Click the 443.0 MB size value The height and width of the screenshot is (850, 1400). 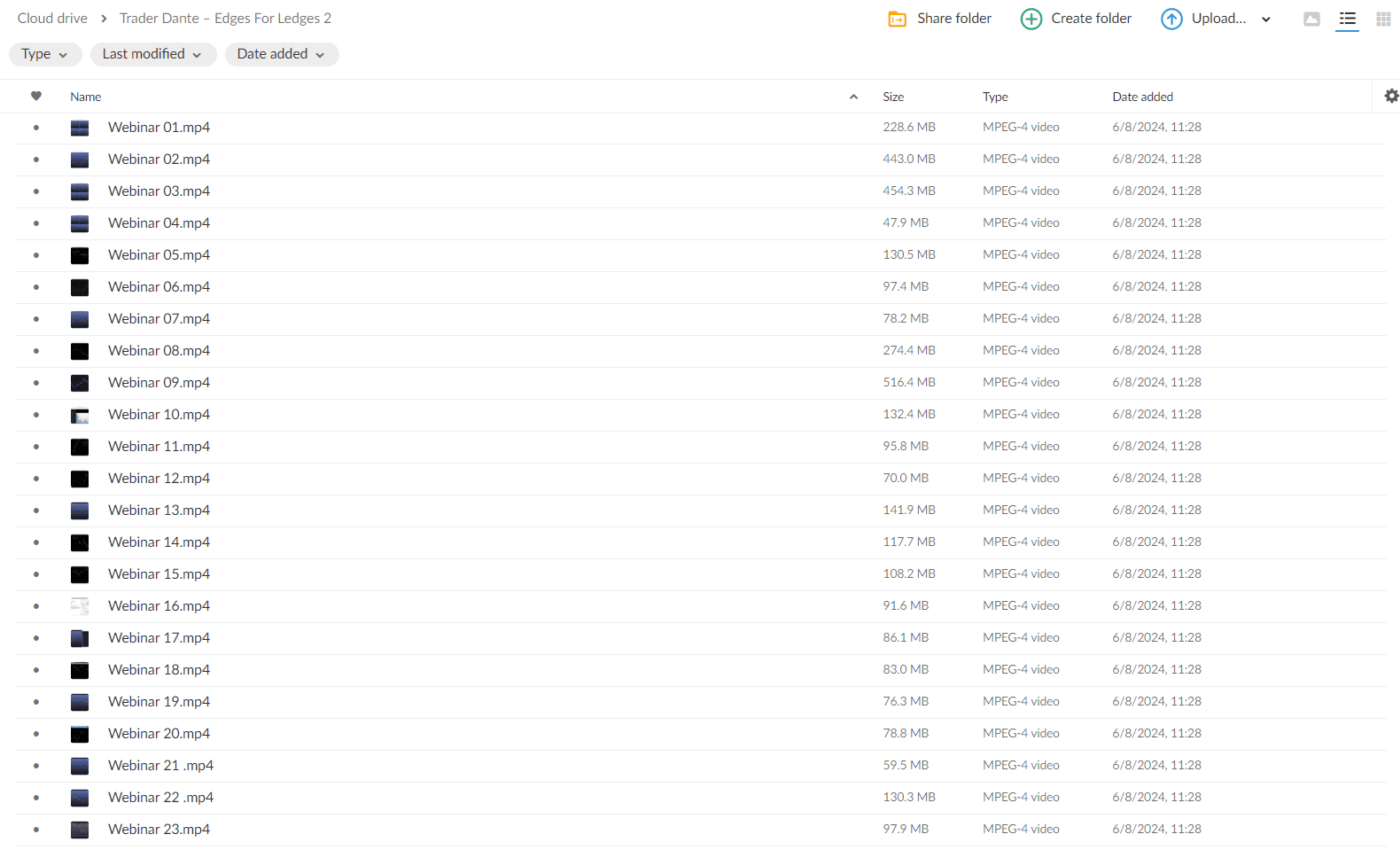click(909, 159)
